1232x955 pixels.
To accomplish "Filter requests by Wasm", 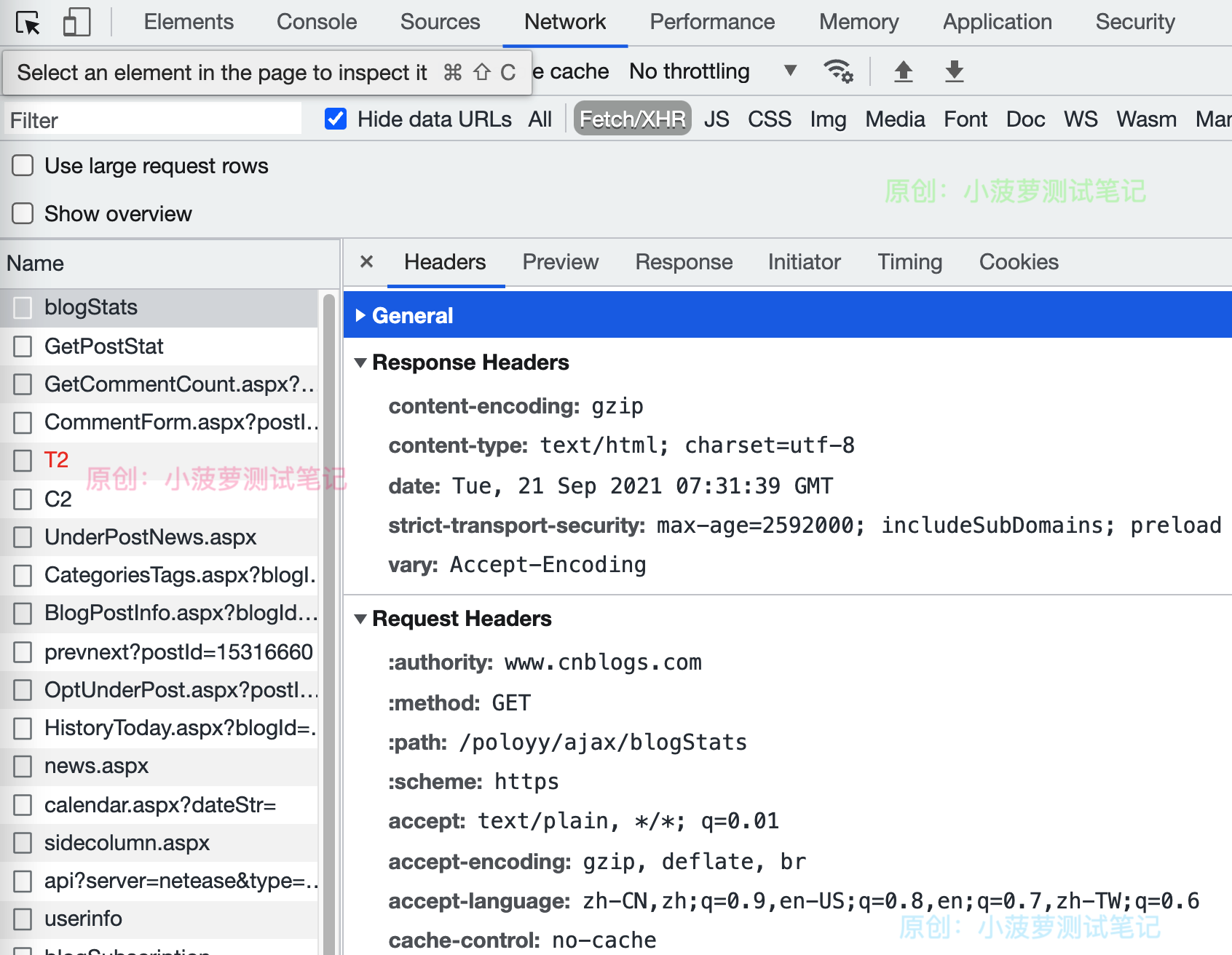I will coord(1146,119).
